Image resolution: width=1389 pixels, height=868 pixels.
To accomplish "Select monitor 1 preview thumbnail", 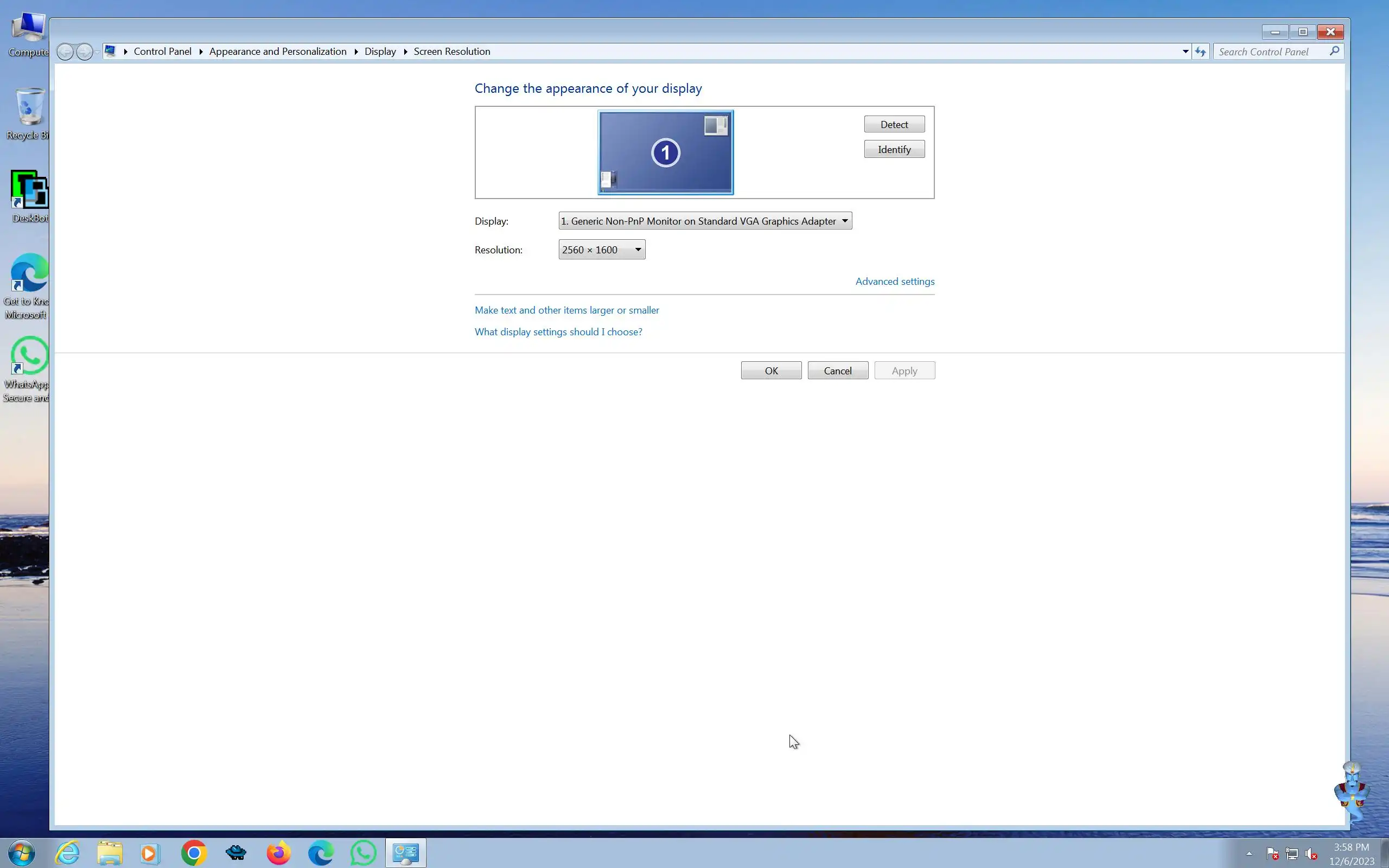I will click(x=665, y=152).
